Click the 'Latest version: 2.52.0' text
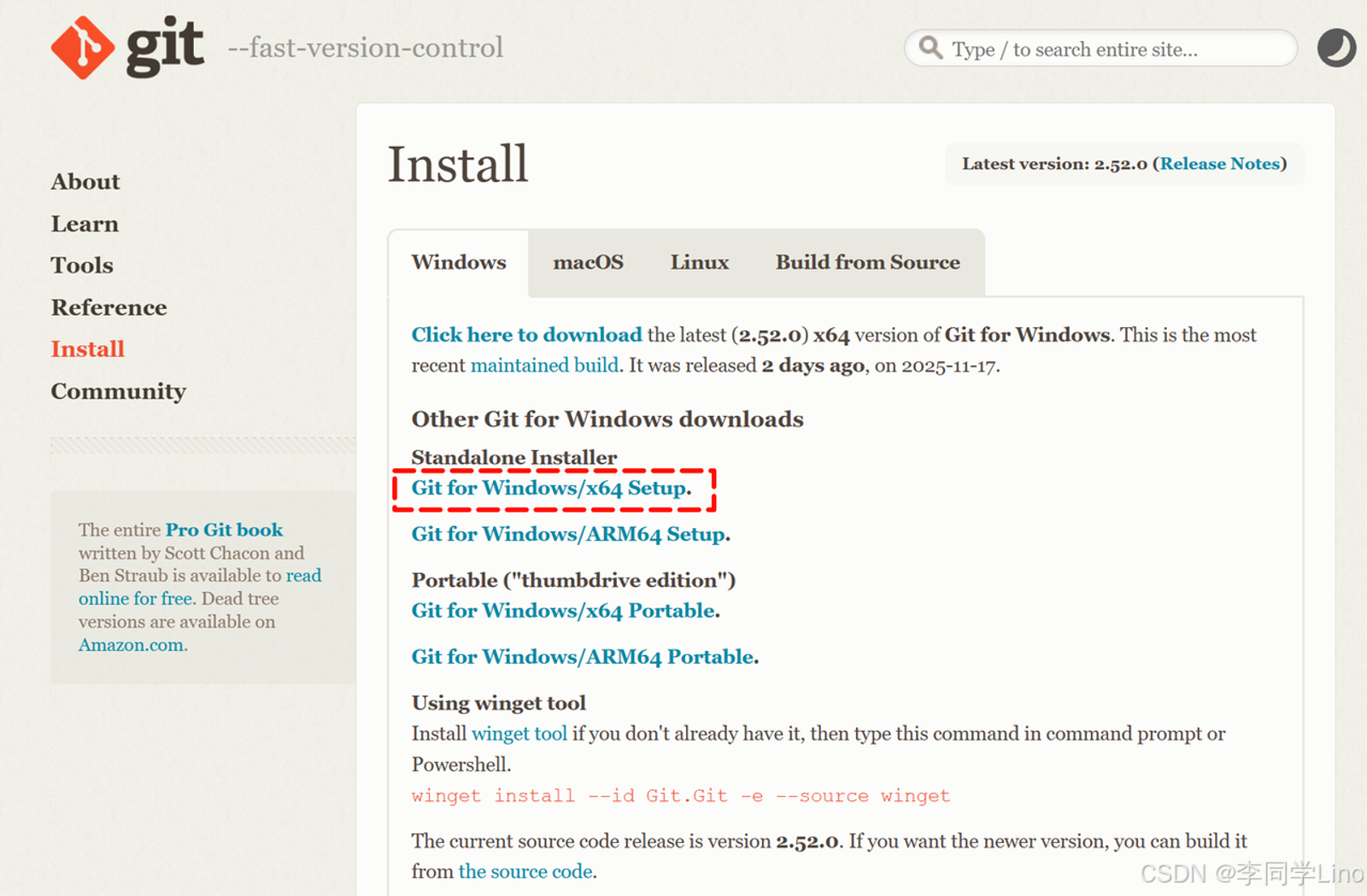This screenshot has height=896, width=1367. (1054, 164)
